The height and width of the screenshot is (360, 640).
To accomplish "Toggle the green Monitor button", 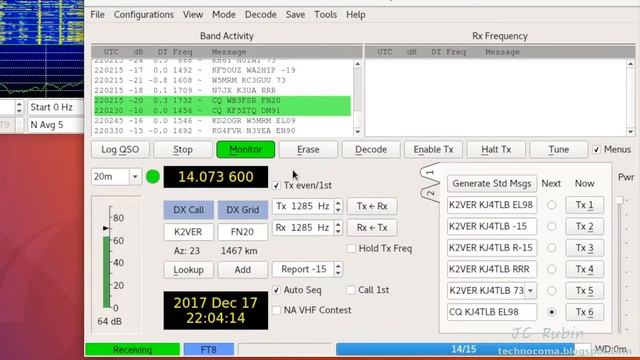I will pyautogui.click(x=245, y=149).
